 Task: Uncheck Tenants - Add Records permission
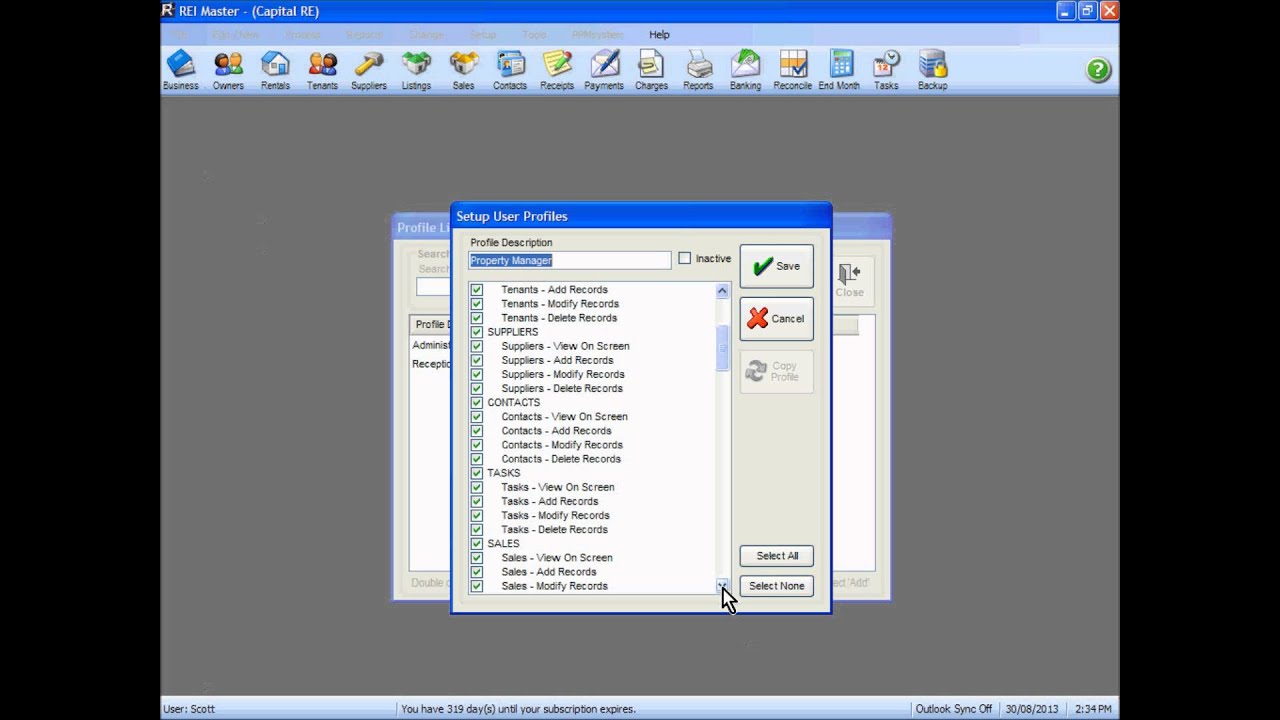[x=477, y=290]
